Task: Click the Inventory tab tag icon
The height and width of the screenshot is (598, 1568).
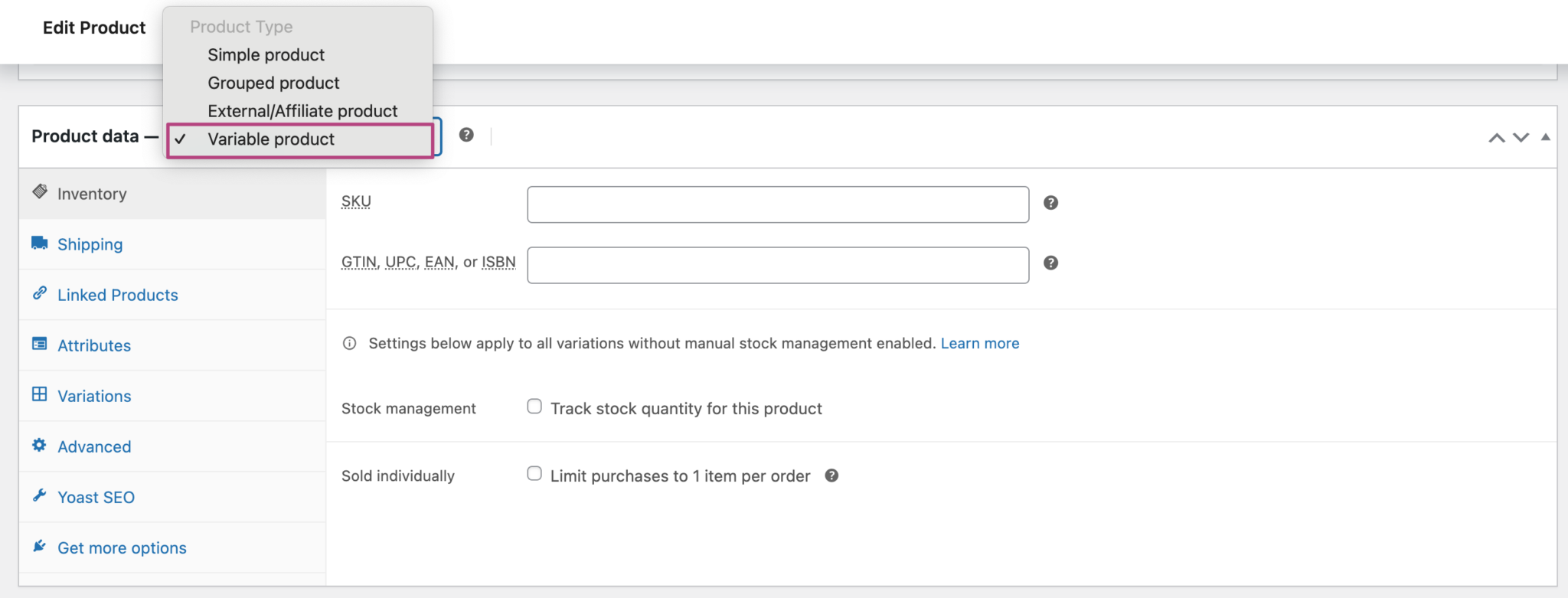Action: [40, 191]
